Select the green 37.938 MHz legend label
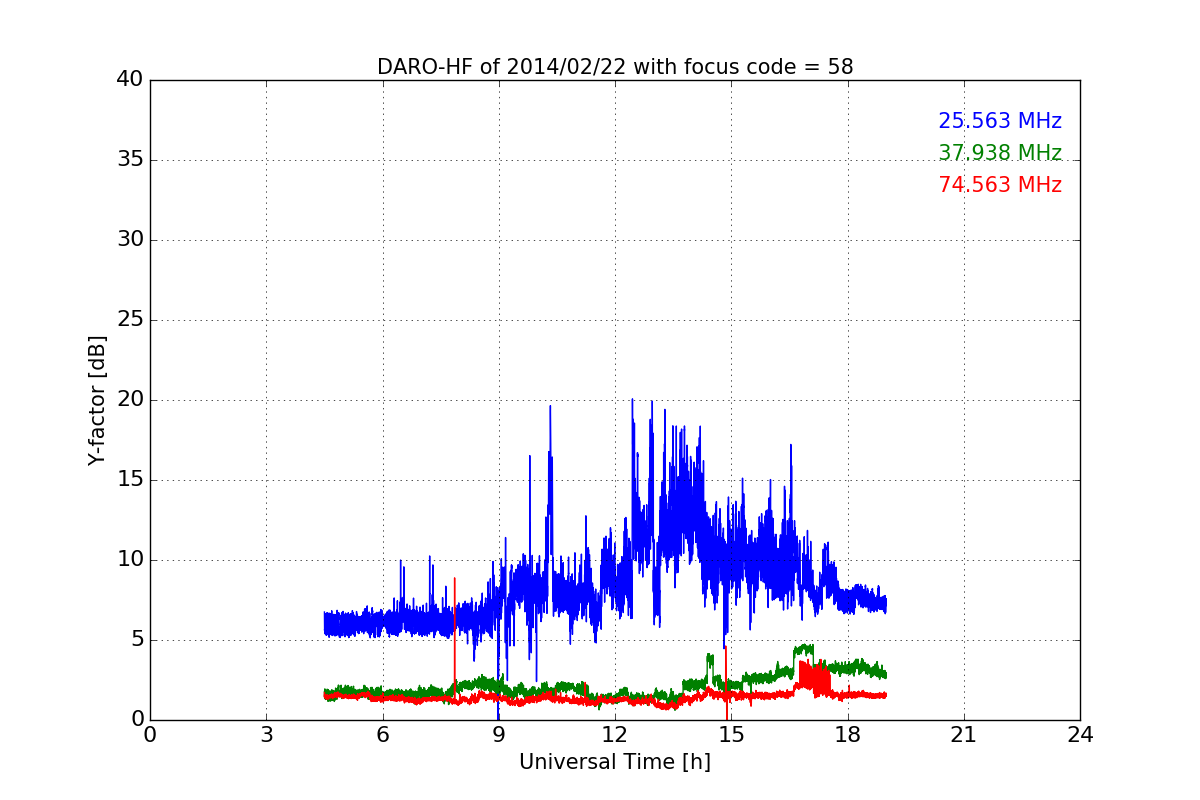1200x800 pixels. (1000, 153)
